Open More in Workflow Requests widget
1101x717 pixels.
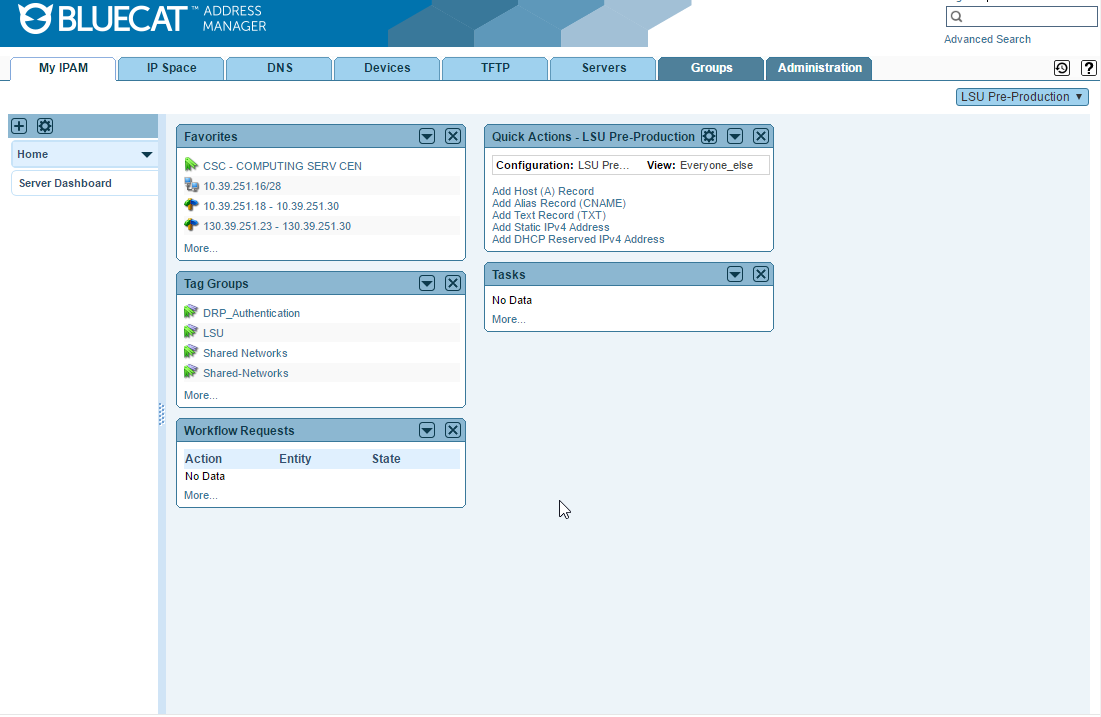201,495
